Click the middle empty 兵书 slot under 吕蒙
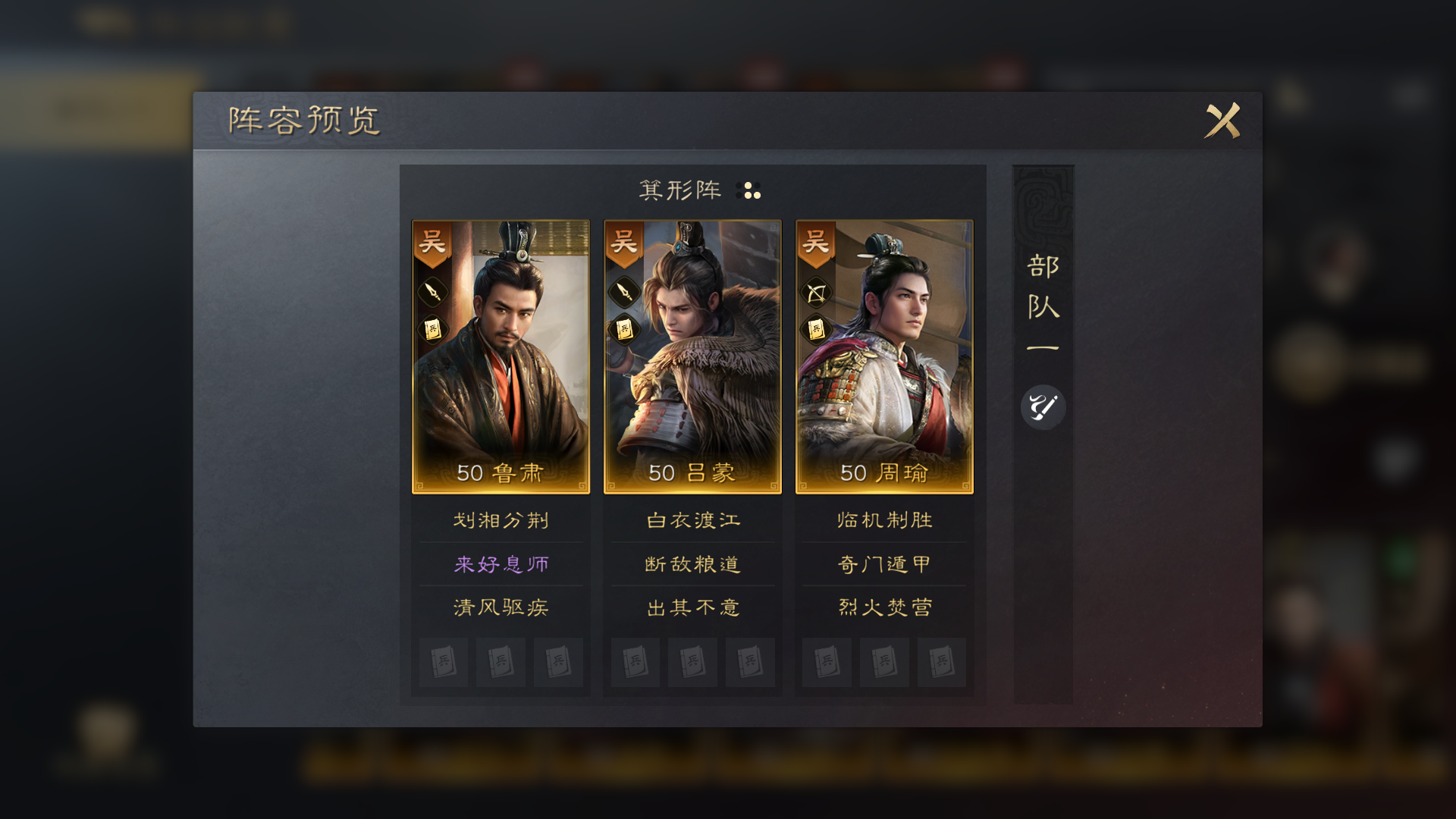This screenshot has height=819, width=1456. point(692,662)
